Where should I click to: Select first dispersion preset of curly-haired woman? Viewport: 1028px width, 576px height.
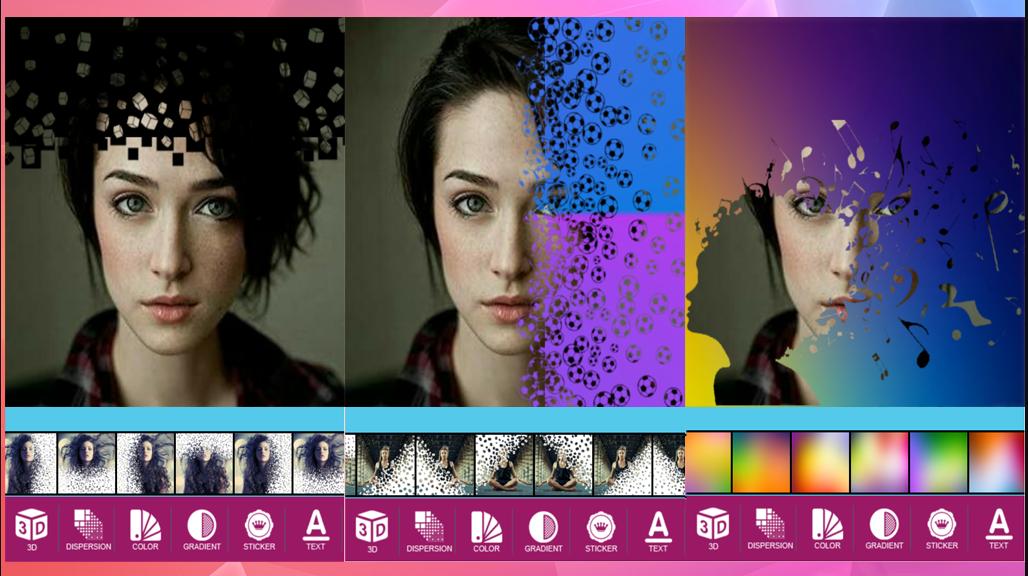point(28,463)
